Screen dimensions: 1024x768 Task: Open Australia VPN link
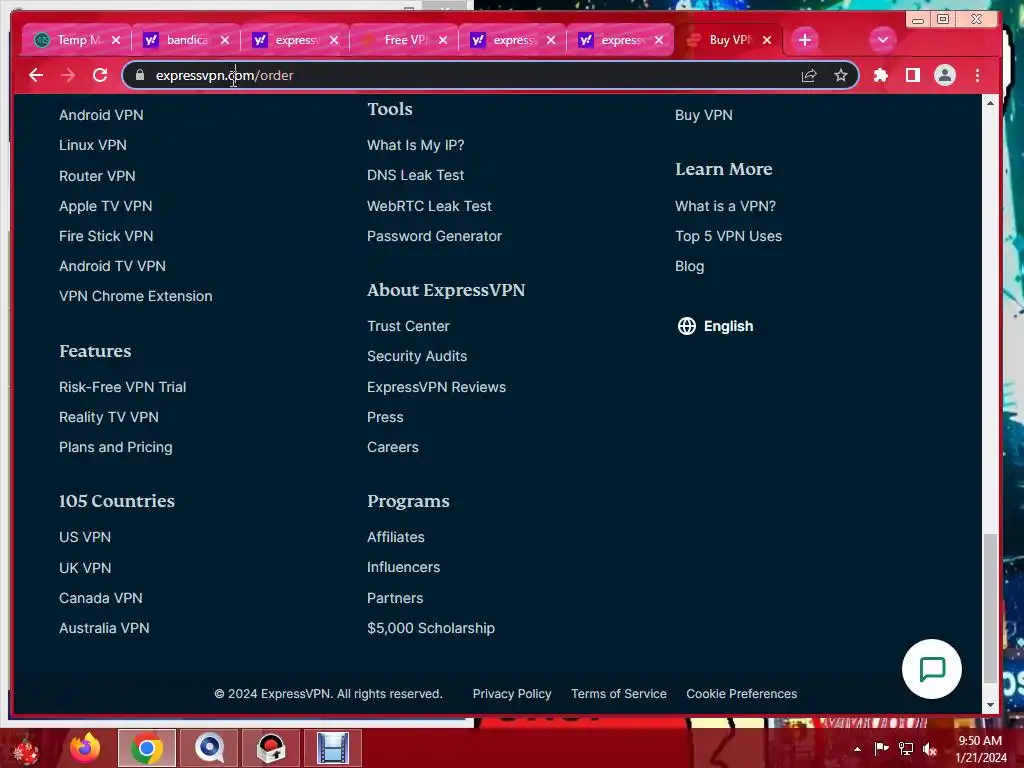(104, 628)
